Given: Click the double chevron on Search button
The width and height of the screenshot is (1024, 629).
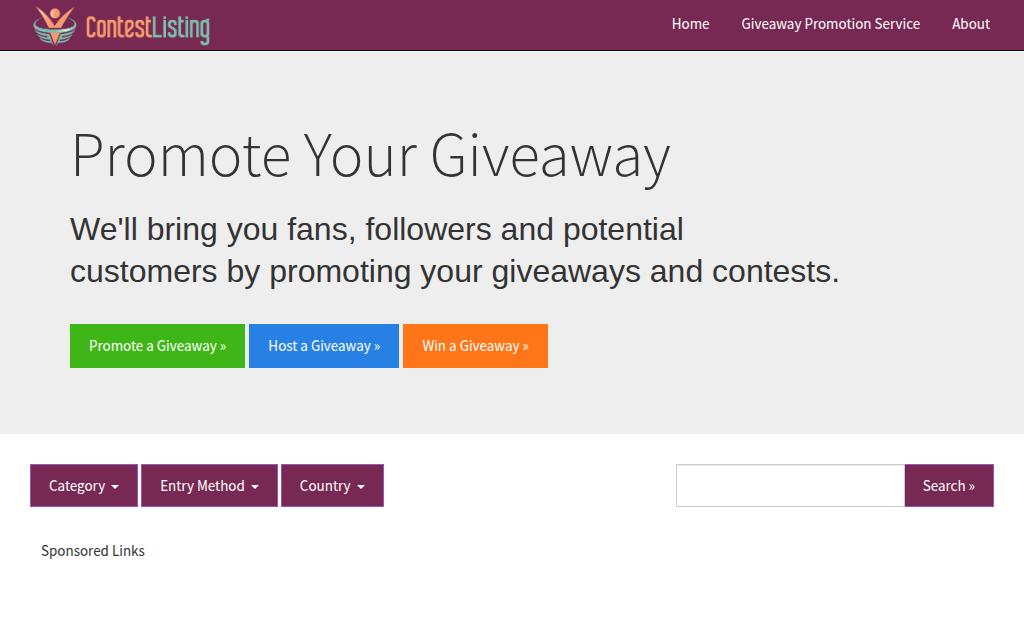Looking at the screenshot, I should [x=972, y=487].
